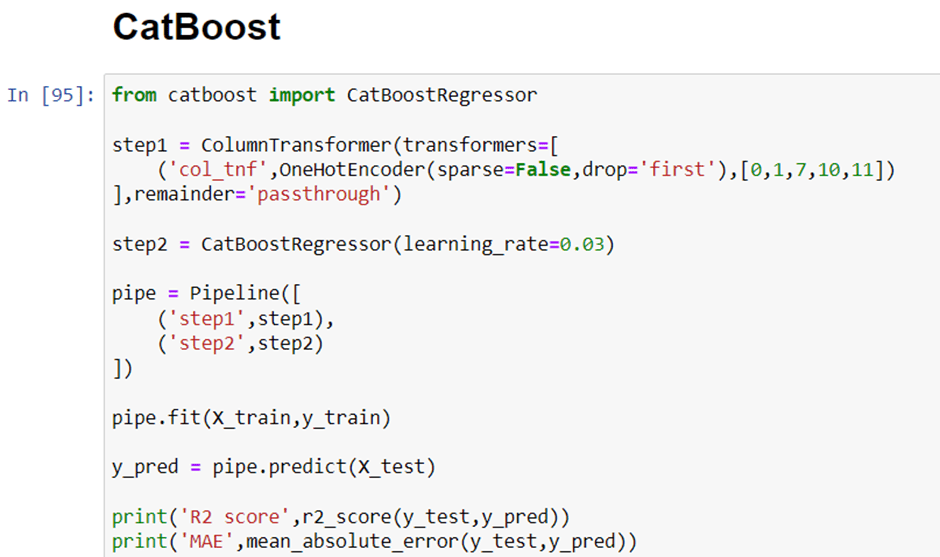The width and height of the screenshot is (940, 557).
Task: Click the CatBoost heading
Action: (197, 27)
